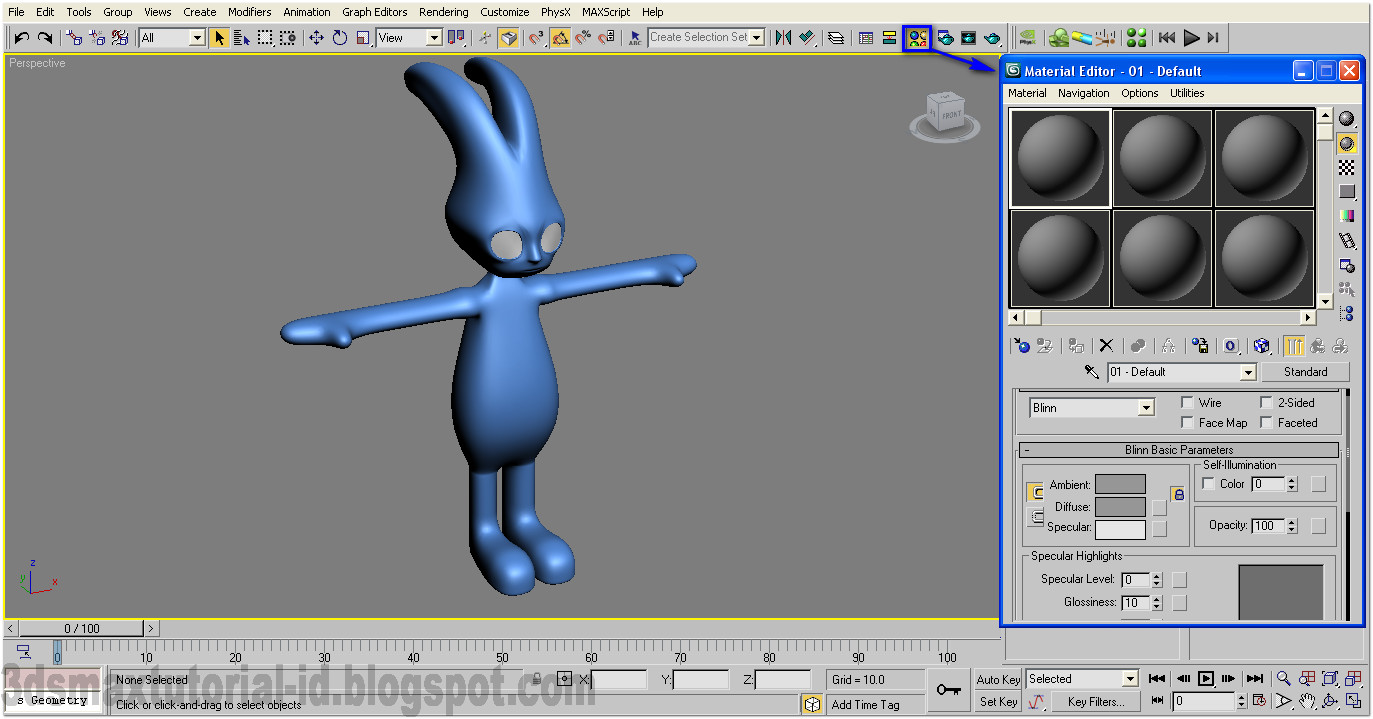This screenshot has height=719, width=1373.
Task: Enable the Faceted checkbox
Action: [1266, 423]
